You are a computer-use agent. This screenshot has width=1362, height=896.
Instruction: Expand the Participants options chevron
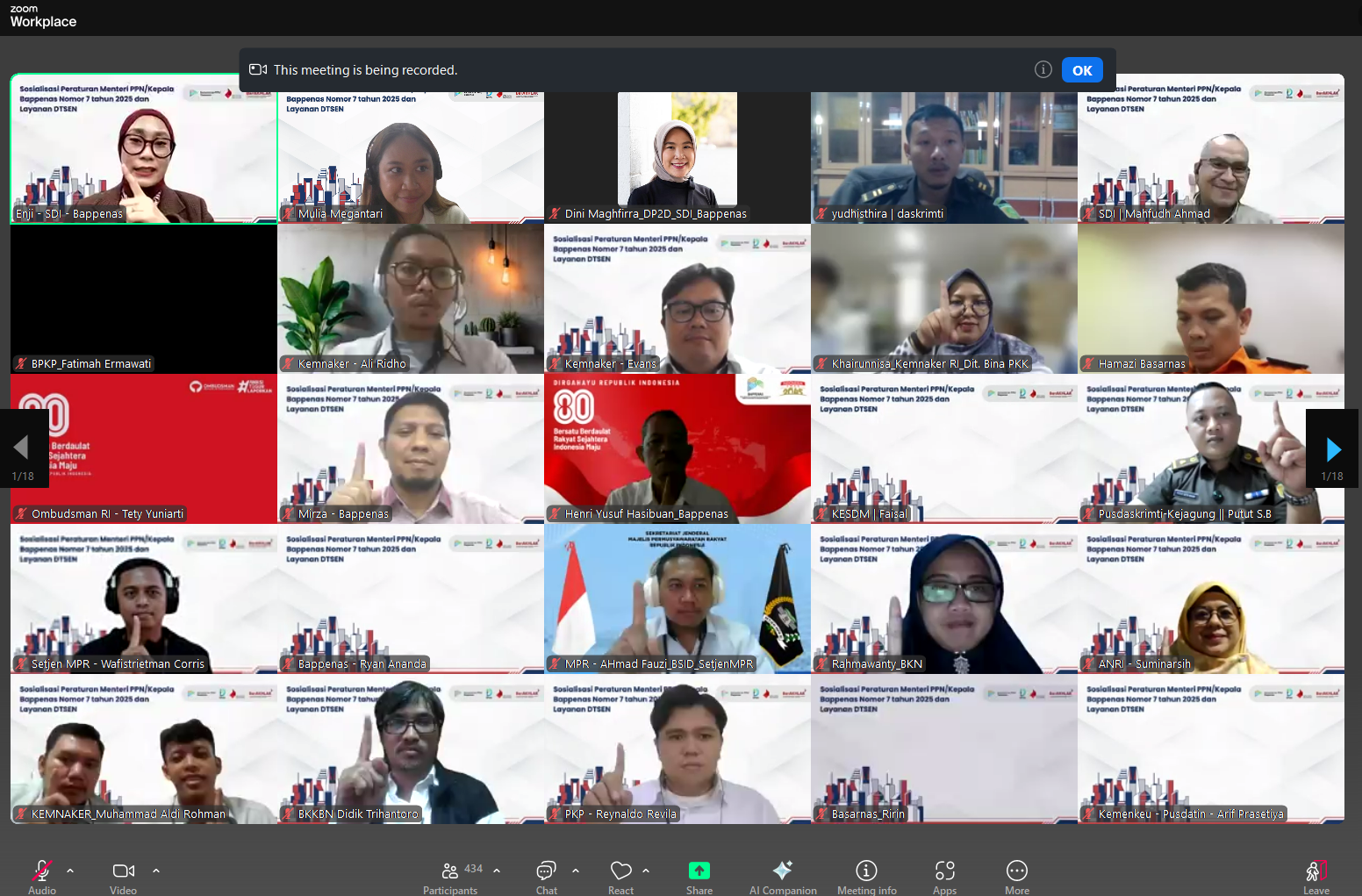point(496,871)
